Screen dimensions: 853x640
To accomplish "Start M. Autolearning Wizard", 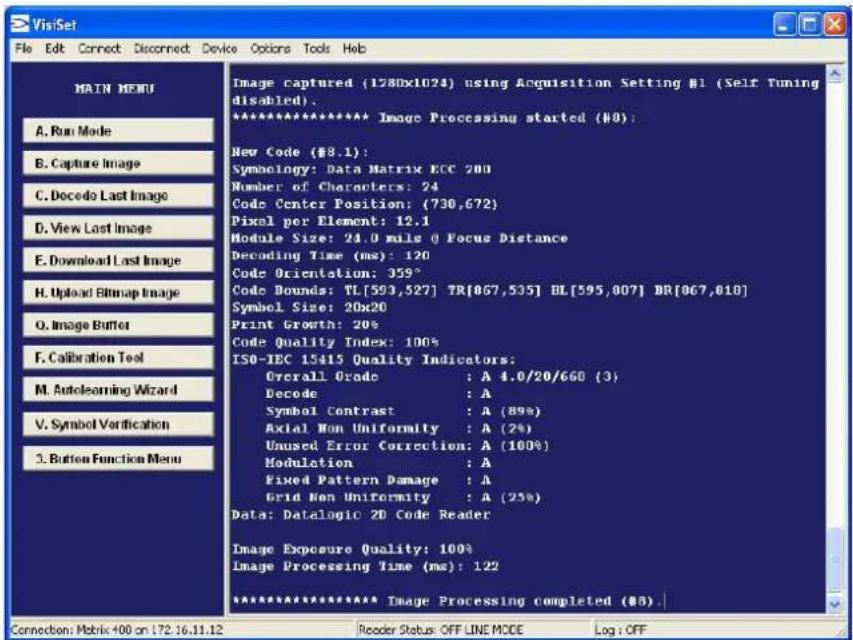I will [x=118, y=390].
